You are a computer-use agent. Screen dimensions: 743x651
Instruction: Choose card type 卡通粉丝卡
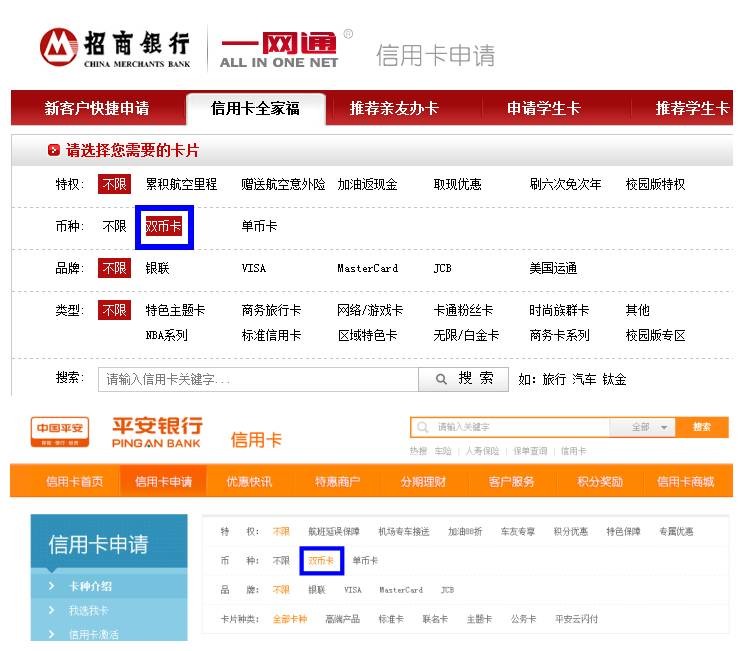coord(463,310)
